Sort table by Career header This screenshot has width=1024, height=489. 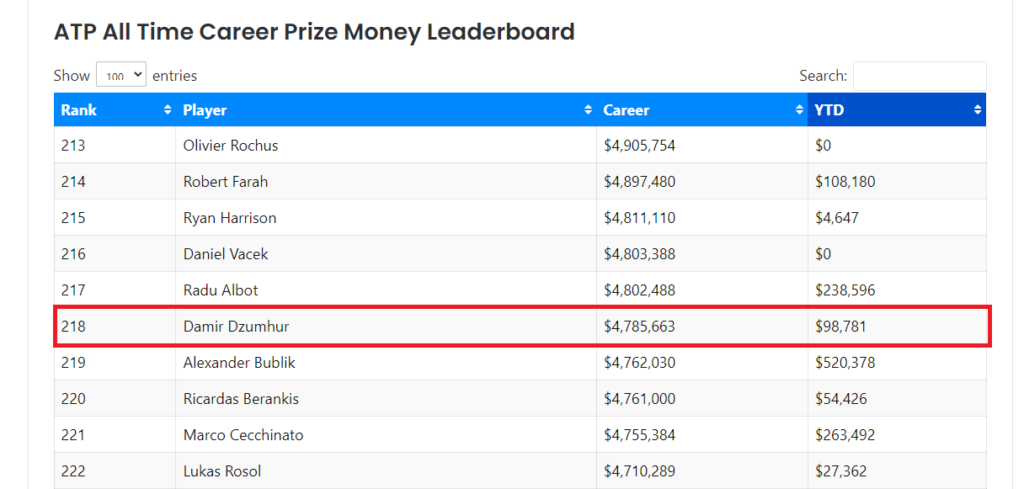click(626, 110)
